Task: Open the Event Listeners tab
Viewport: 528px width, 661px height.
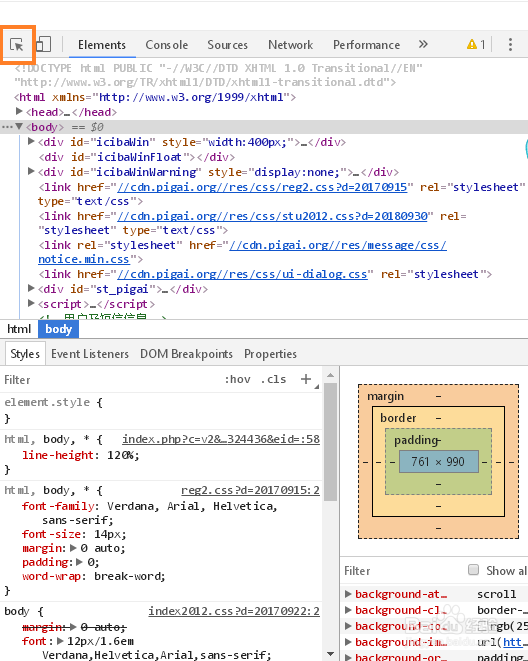Action: (x=90, y=354)
